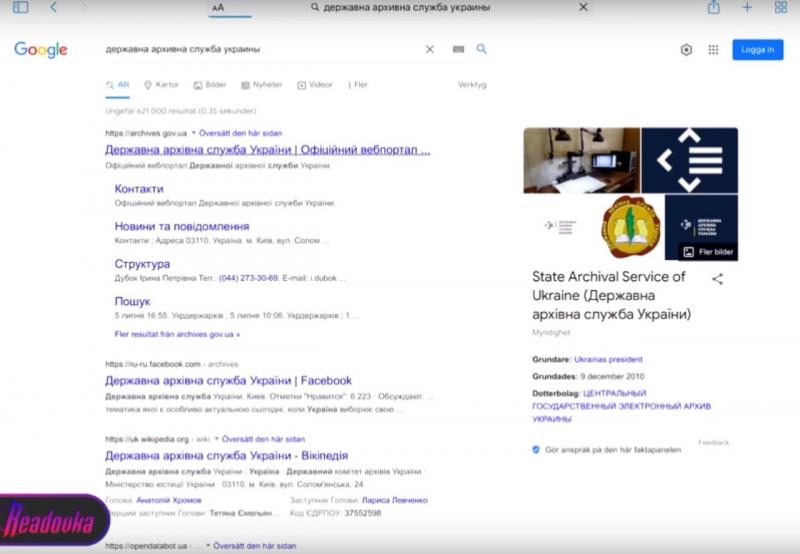800x554 pixels.
Task: Switch to the Videor tab
Action: pos(315,85)
